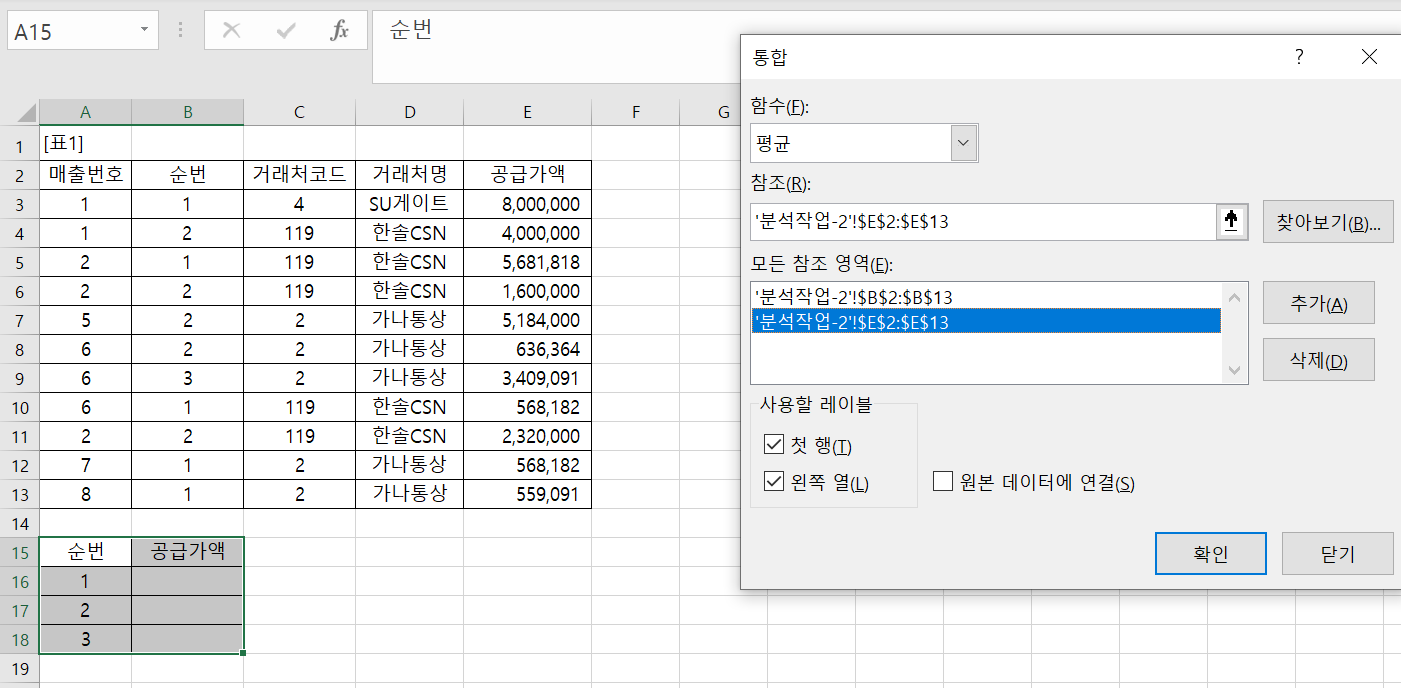Screen dimensions: 1401x688
Task: Close the 통합 dialog with X
Action: (1369, 57)
